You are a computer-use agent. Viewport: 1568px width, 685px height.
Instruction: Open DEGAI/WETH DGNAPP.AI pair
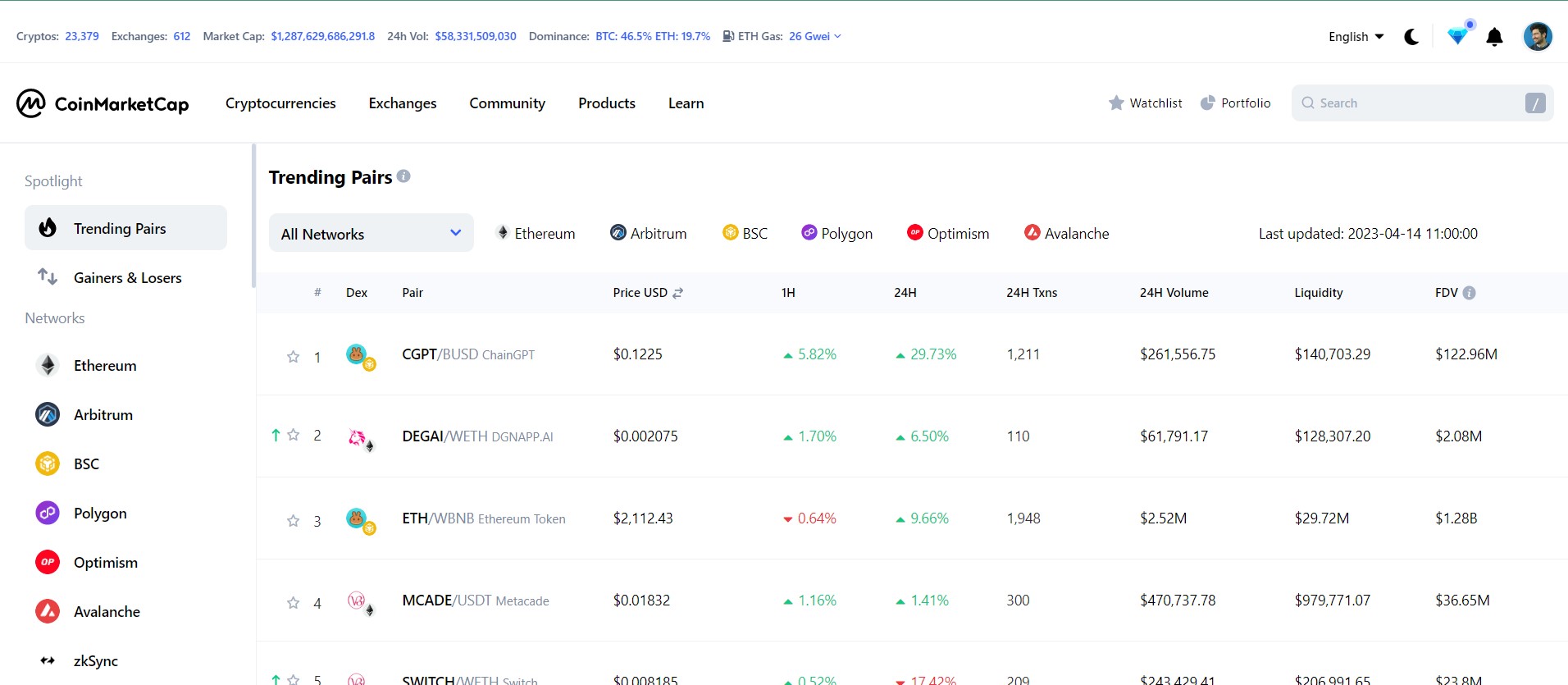click(x=477, y=436)
